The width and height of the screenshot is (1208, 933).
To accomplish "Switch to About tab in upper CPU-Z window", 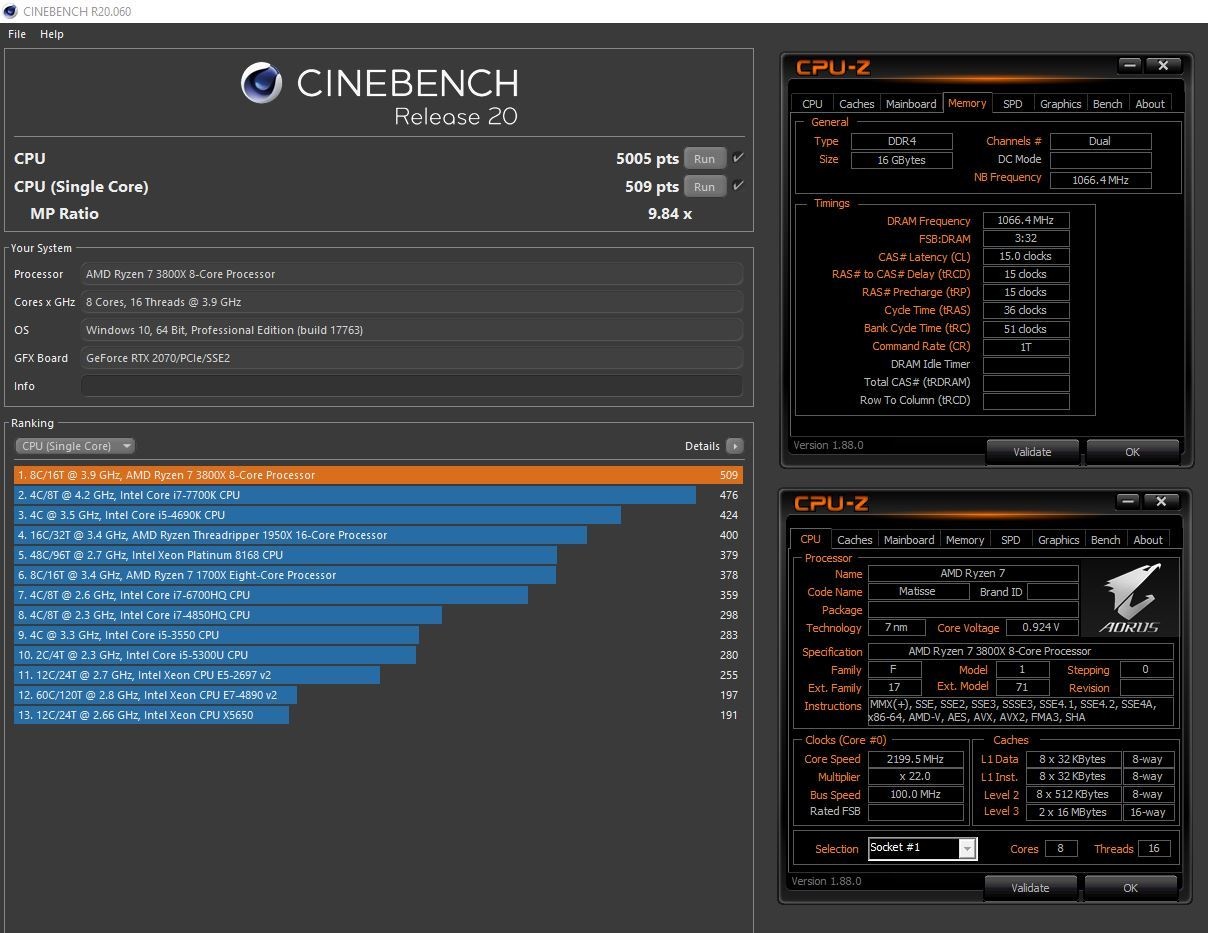I will click(x=1150, y=104).
